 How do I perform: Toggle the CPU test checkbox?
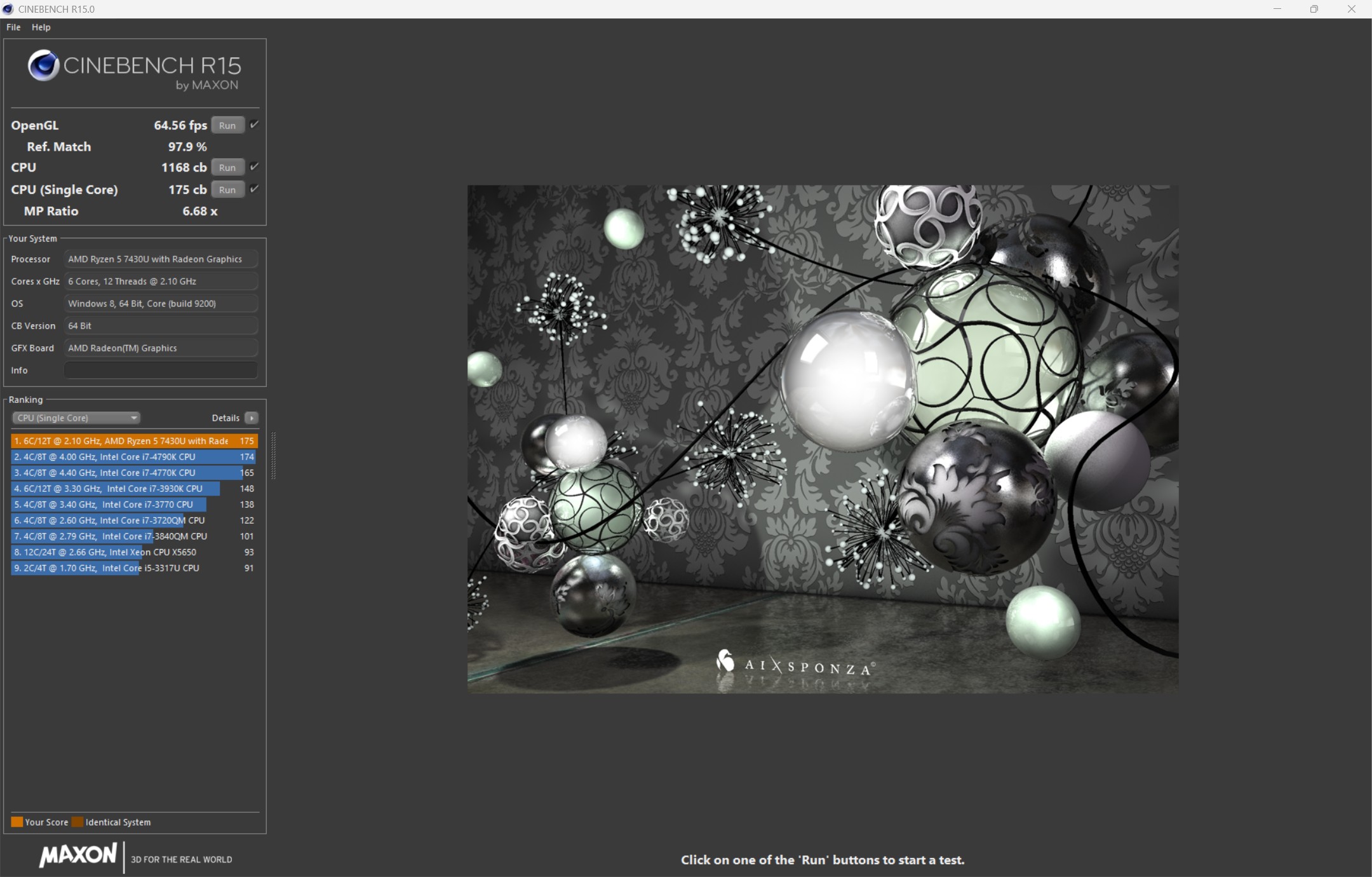pos(254,167)
